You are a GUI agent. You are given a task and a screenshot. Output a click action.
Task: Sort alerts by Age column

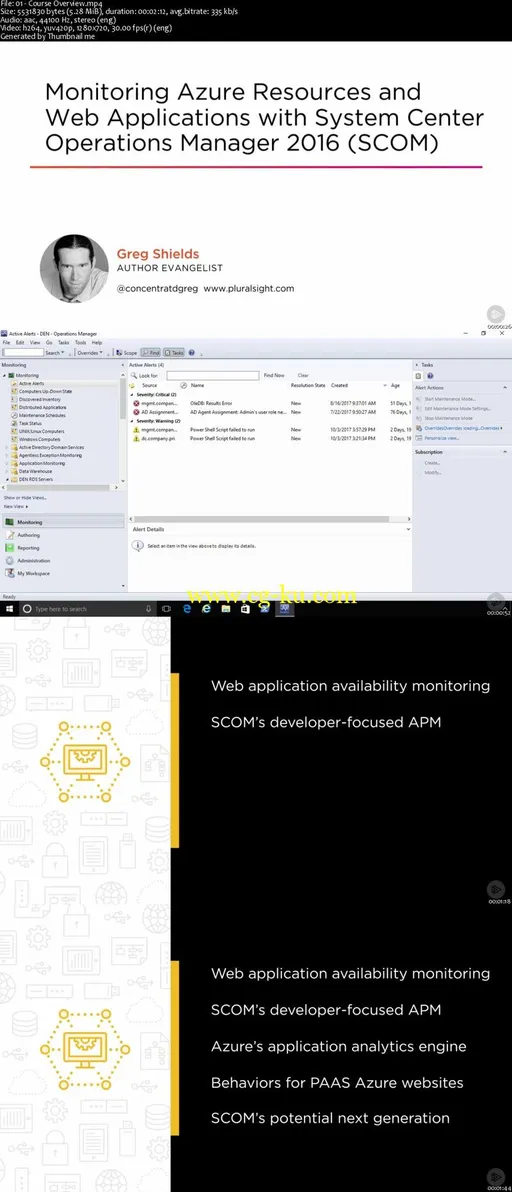pos(395,385)
